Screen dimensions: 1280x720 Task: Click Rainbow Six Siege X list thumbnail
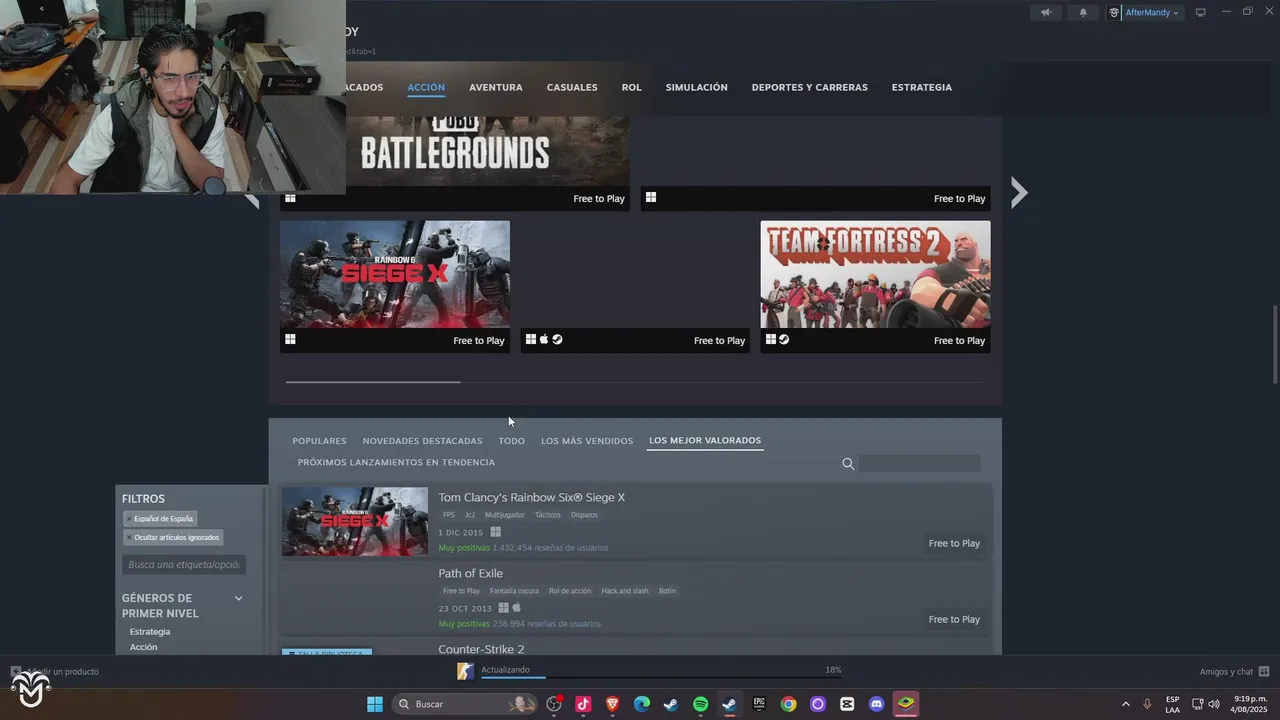point(355,522)
